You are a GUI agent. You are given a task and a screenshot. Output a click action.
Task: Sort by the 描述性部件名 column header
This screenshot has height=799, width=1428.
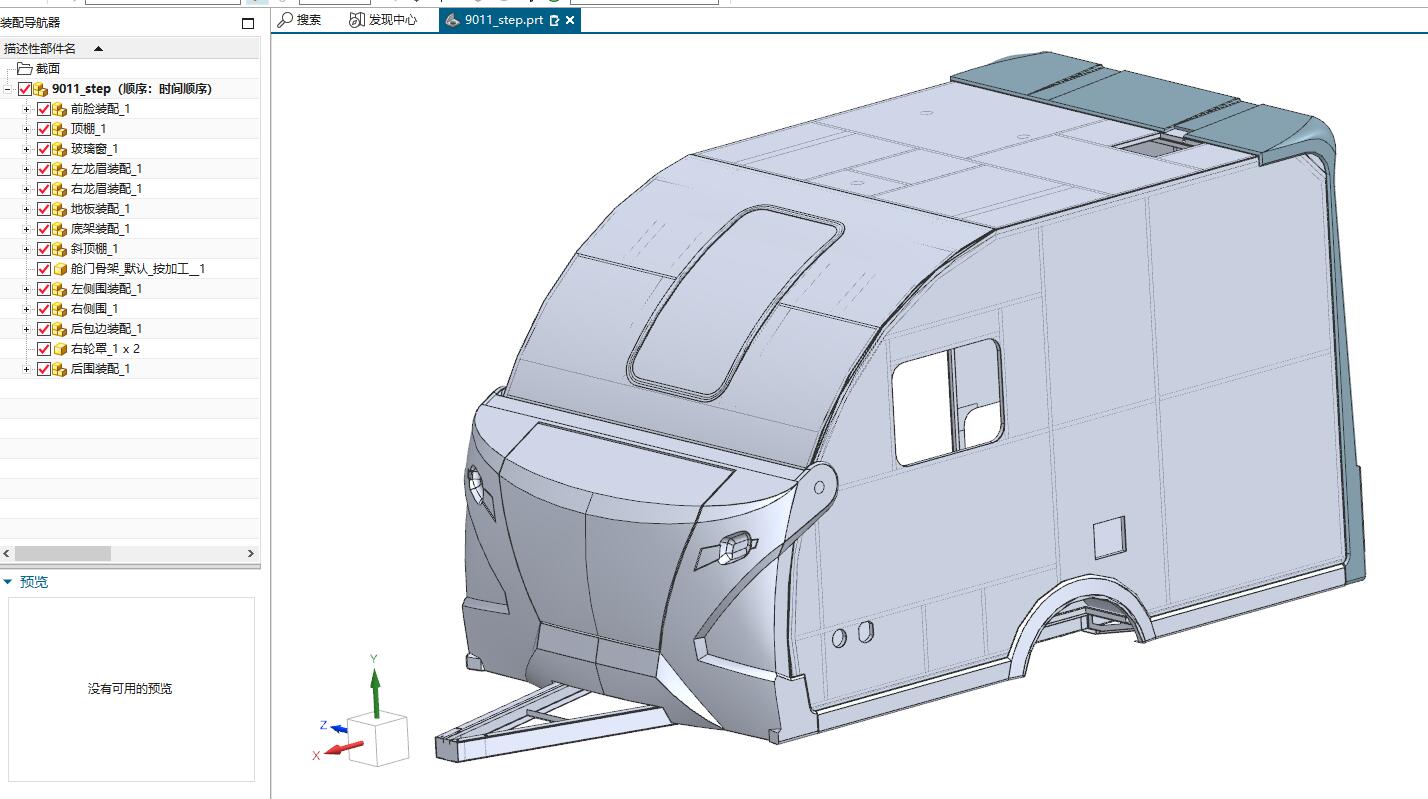click(130, 48)
